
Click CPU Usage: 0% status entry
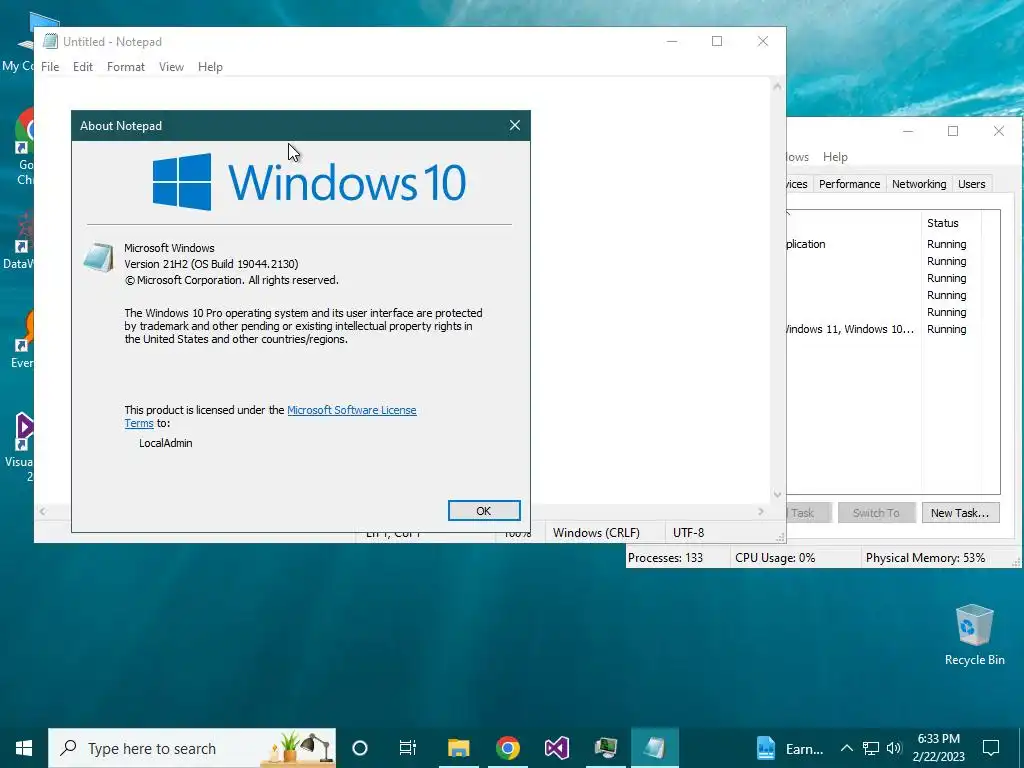pos(775,558)
